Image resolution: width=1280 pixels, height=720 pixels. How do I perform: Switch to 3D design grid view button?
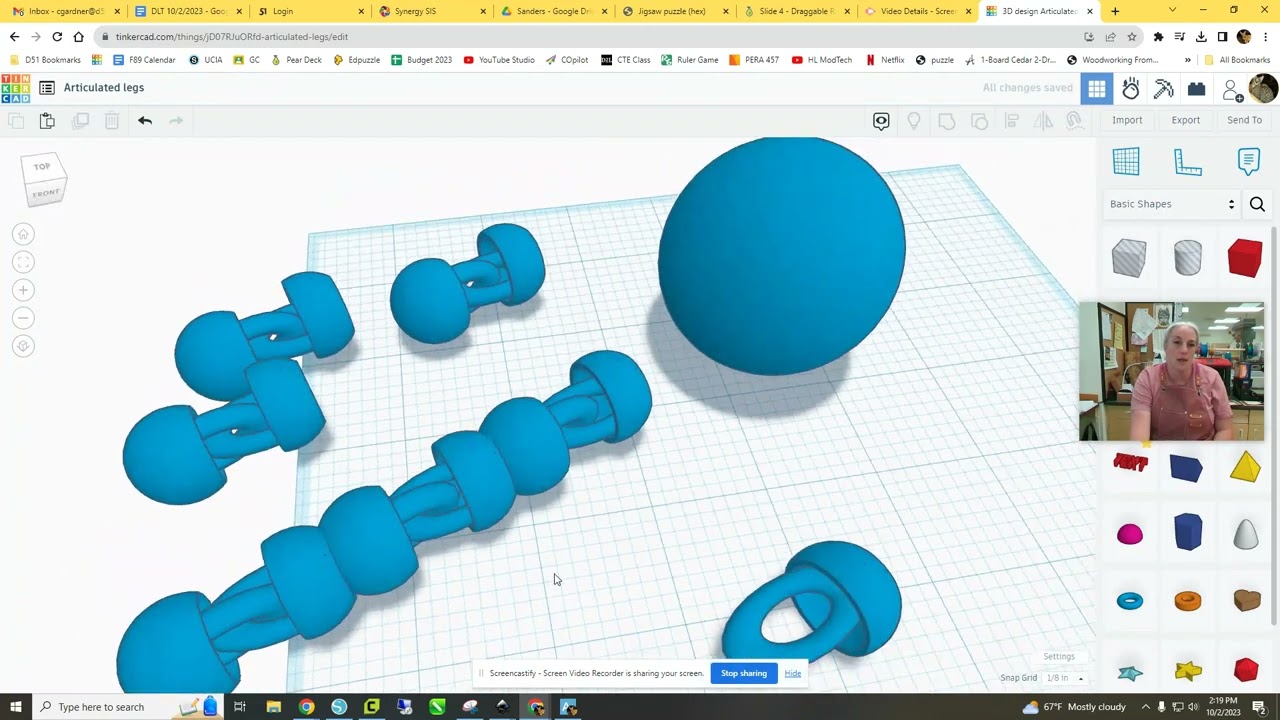pyautogui.click(x=1097, y=89)
